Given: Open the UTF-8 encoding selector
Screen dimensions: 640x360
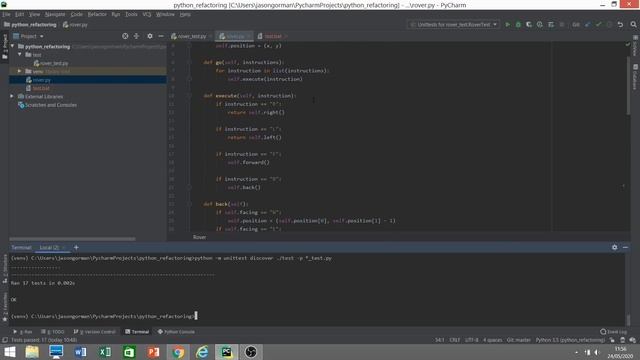Looking at the screenshot, I should pyautogui.click(x=471, y=340).
